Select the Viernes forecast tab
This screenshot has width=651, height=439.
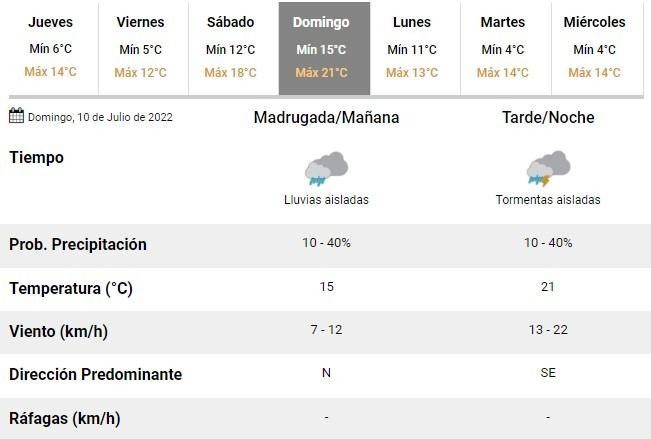tap(140, 48)
